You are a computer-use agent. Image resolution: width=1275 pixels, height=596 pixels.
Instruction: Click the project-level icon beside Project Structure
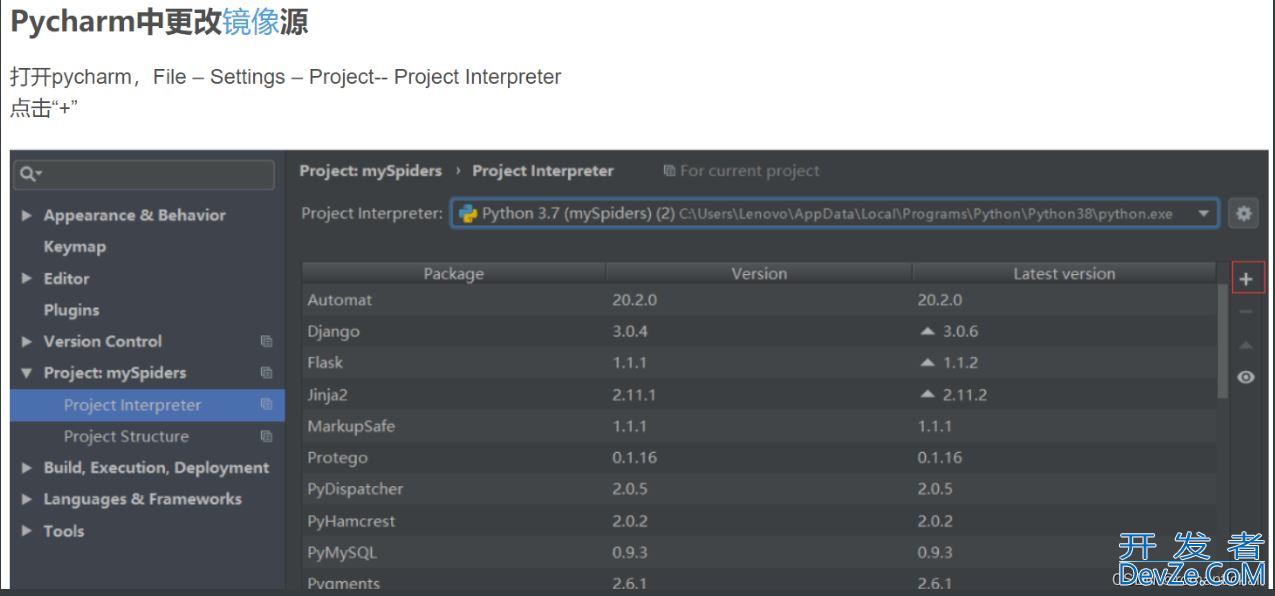tap(266, 436)
